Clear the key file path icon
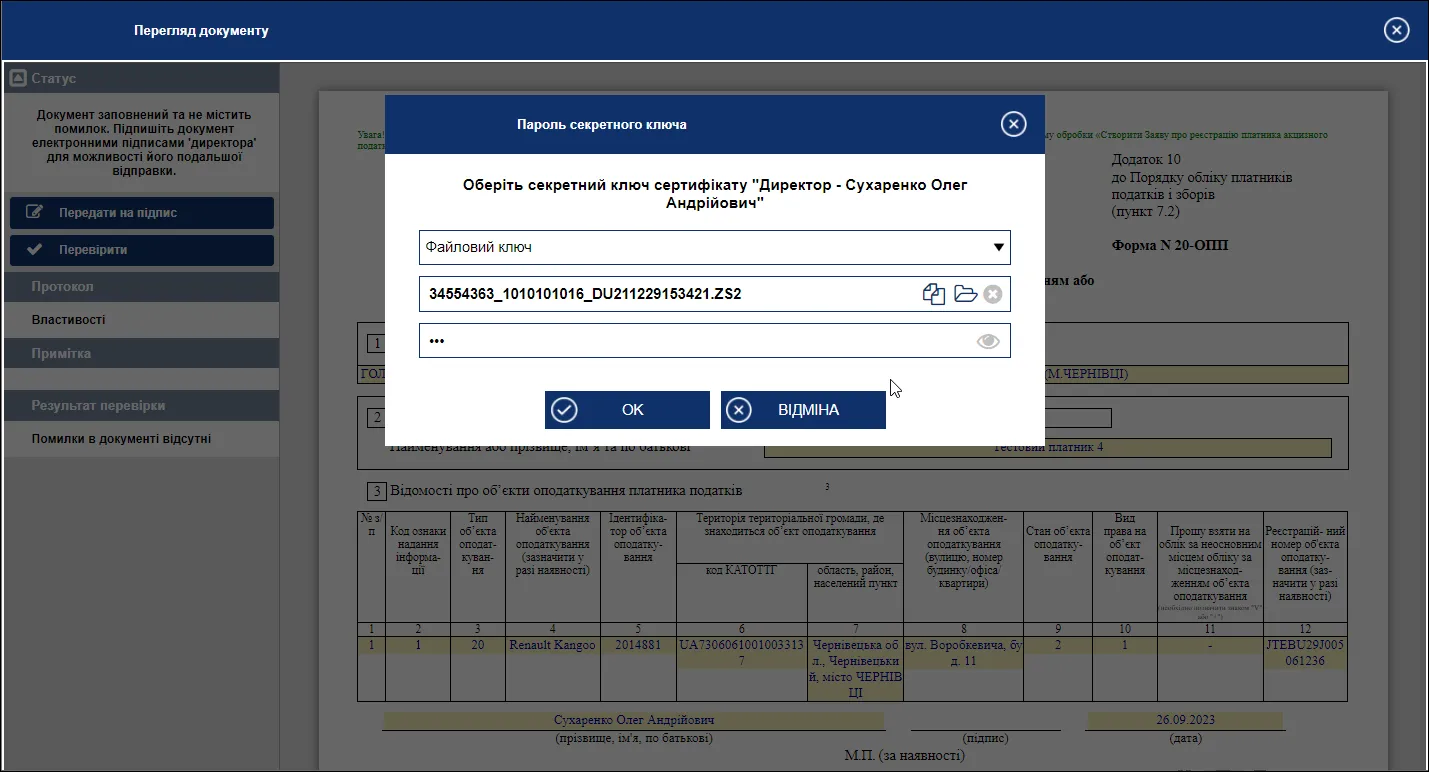 click(992, 294)
